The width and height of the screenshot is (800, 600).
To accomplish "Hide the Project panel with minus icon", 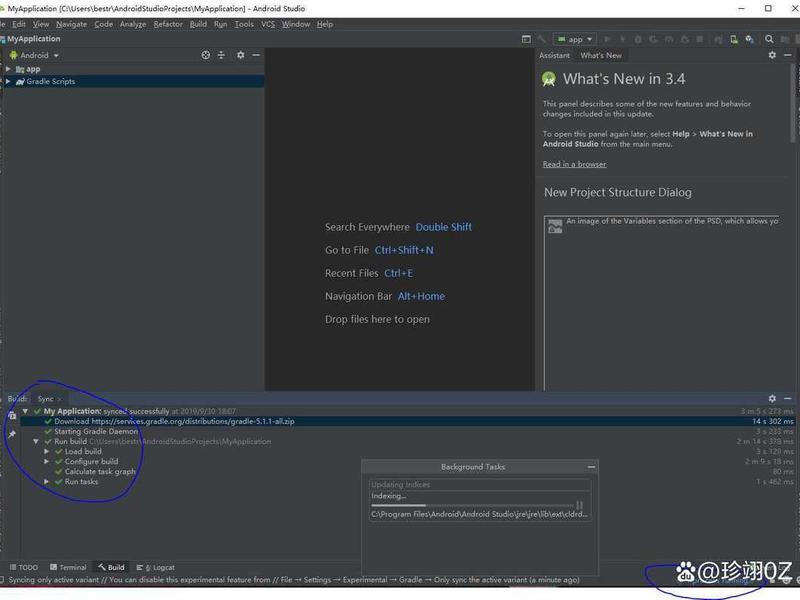I will [256, 55].
